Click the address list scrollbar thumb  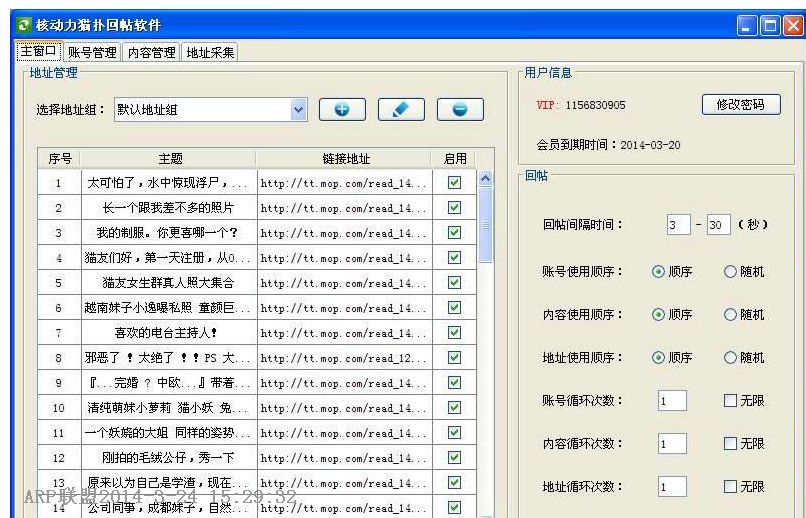tap(485, 225)
